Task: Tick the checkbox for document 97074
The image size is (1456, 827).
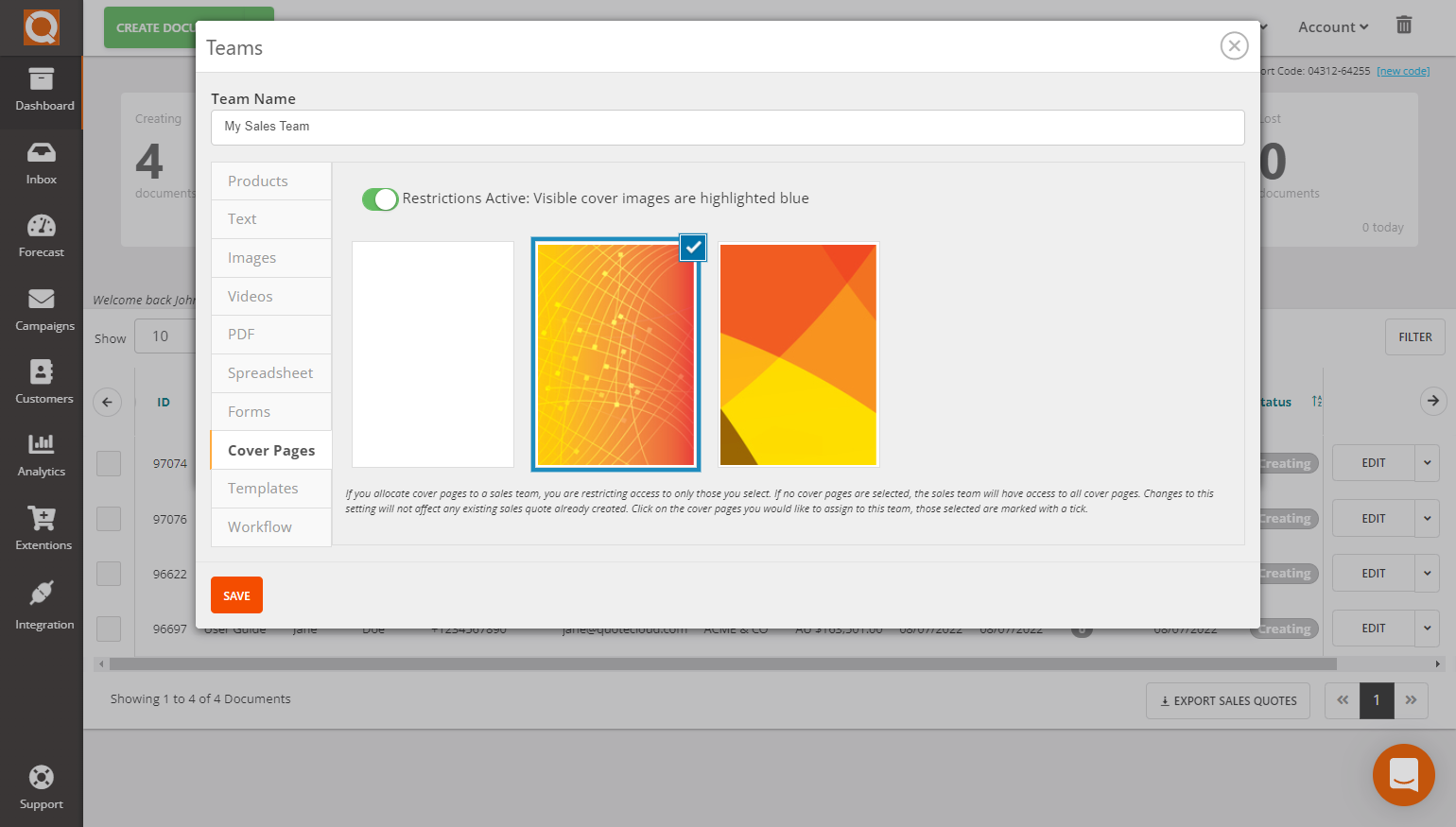Action: [109, 464]
